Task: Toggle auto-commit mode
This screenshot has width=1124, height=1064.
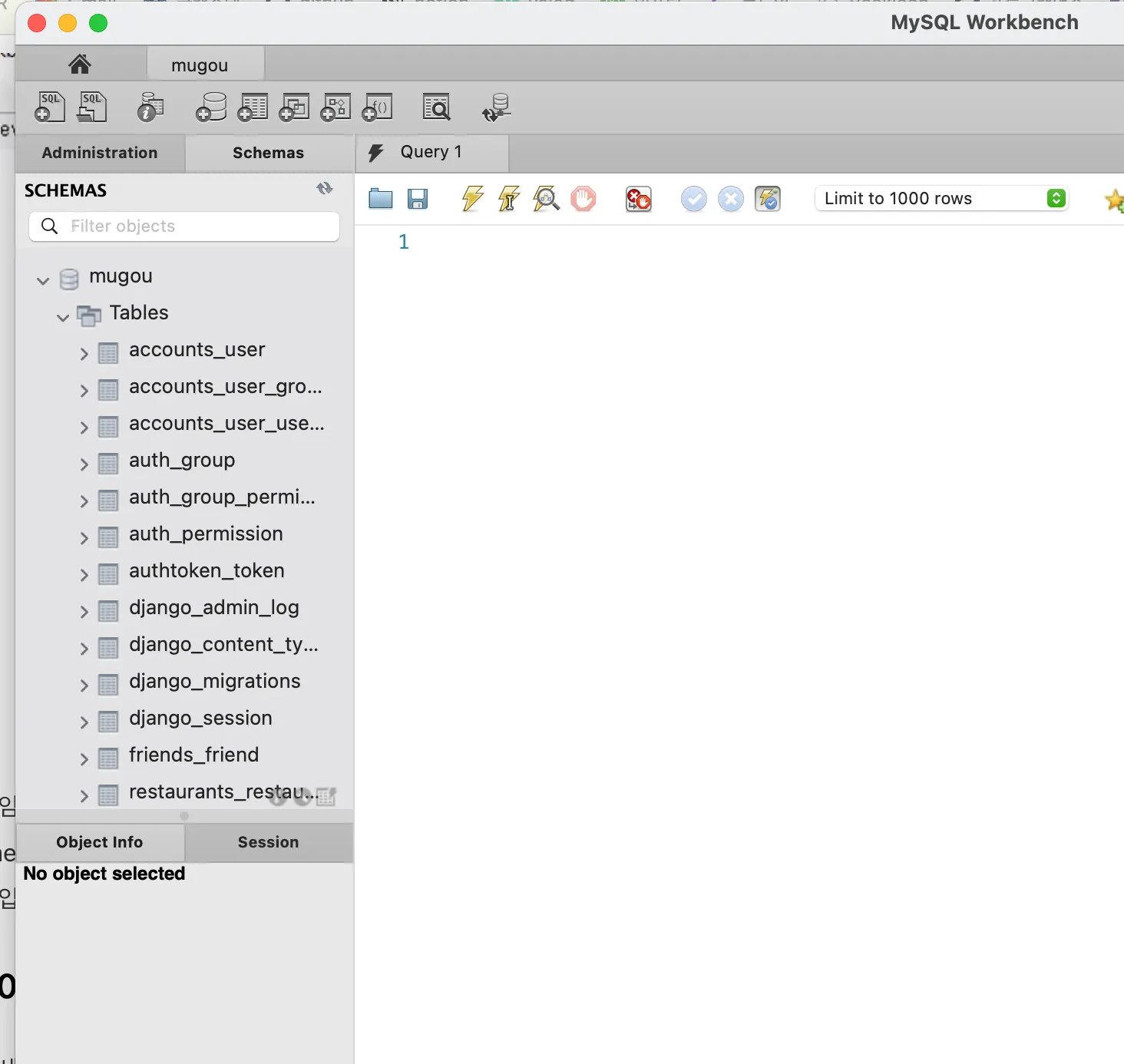Action: coord(768,200)
